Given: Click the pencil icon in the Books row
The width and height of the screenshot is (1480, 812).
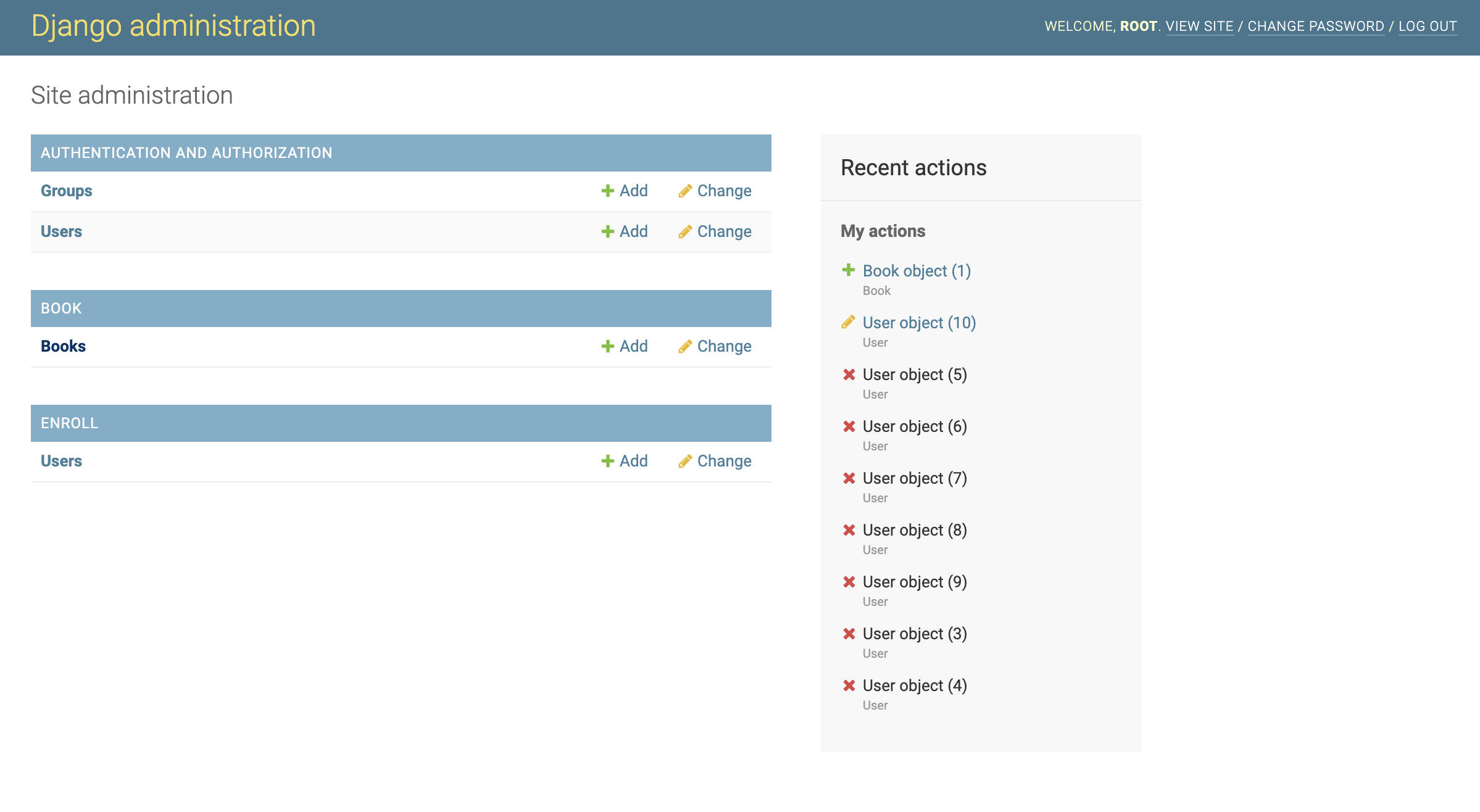Looking at the screenshot, I should tap(684, 346).
